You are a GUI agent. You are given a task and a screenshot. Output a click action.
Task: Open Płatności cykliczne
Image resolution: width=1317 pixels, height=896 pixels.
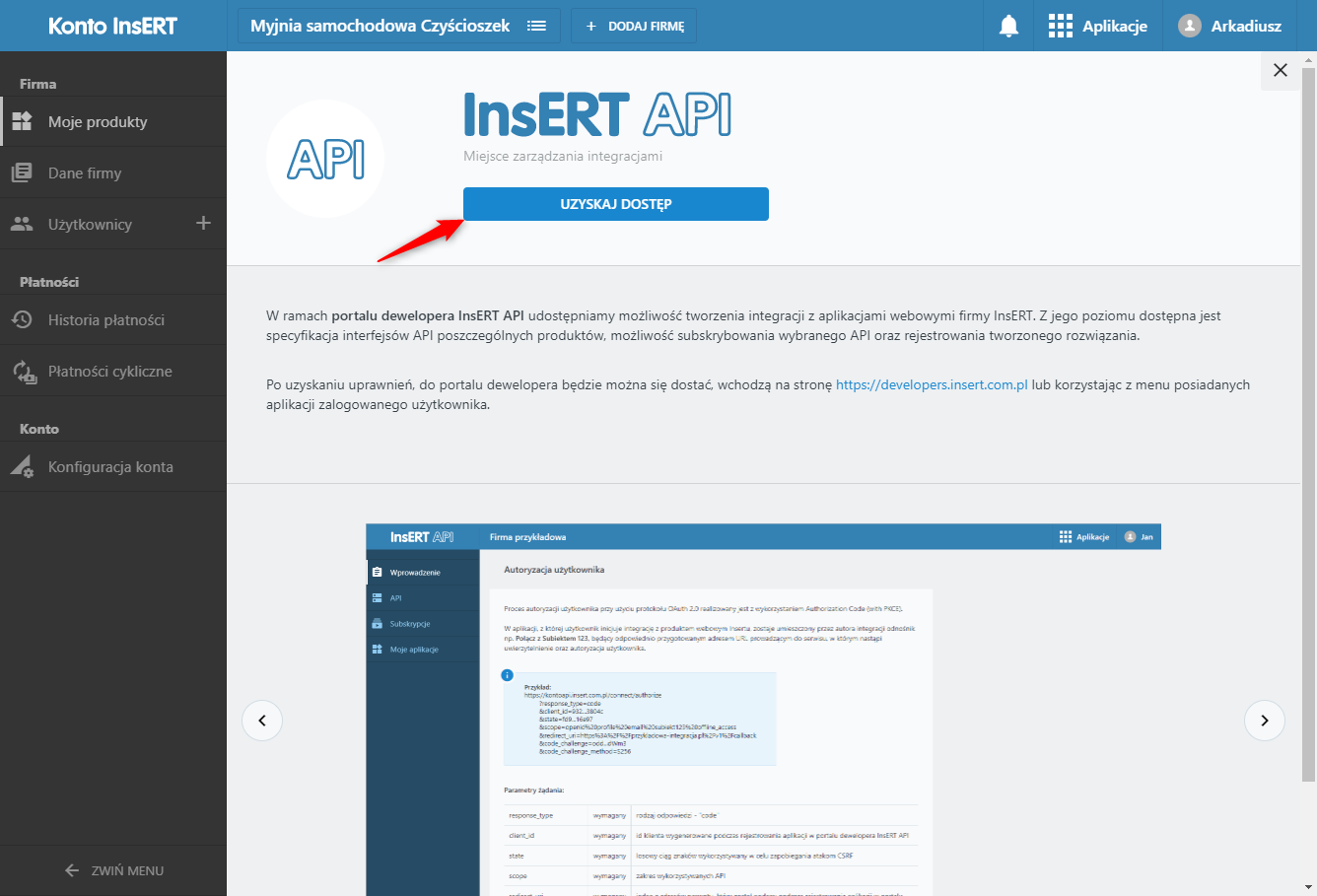coord(113,372)
